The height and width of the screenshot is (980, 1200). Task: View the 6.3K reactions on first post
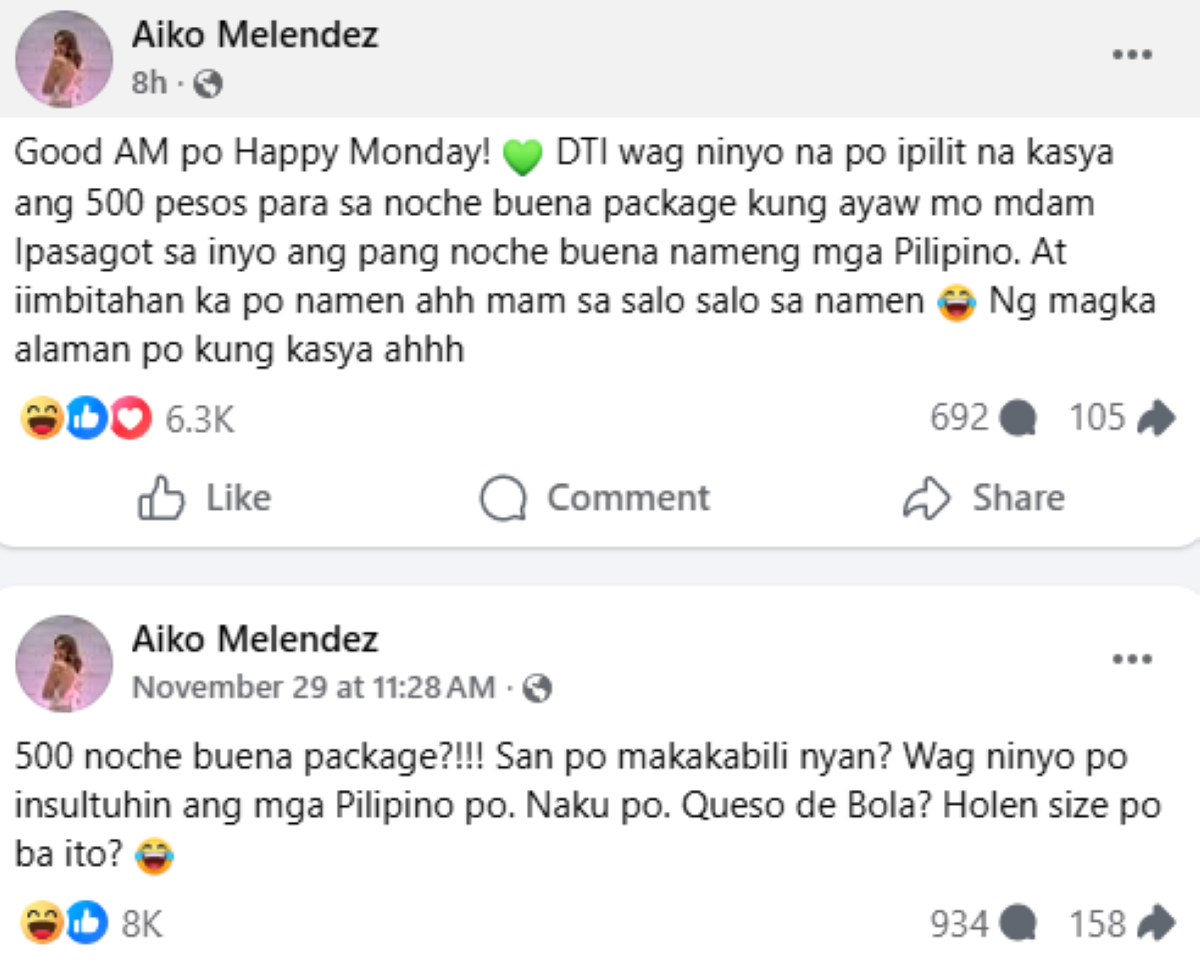coord(199,420)
